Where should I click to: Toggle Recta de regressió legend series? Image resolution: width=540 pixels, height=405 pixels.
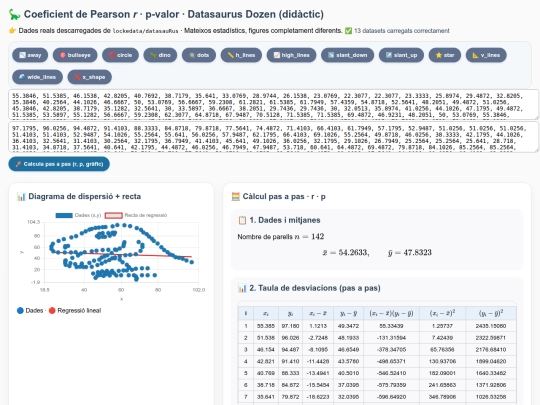pyautogui.click(x=136, y=215)
